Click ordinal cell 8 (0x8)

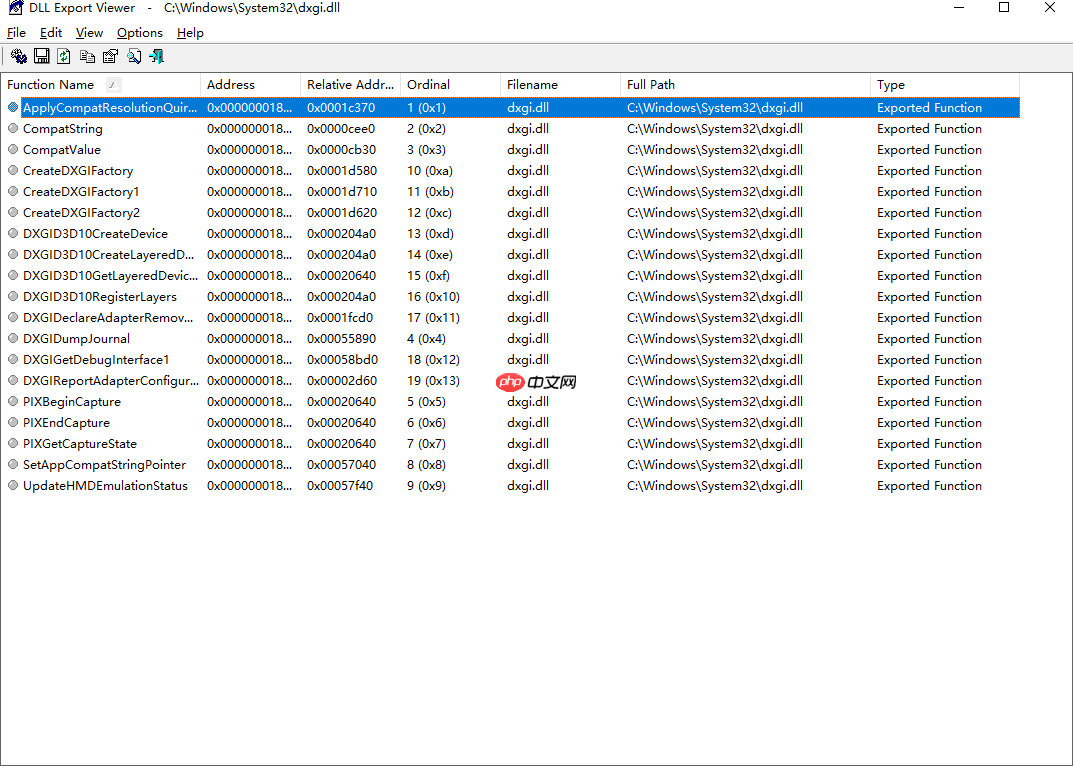coord(426,465)
